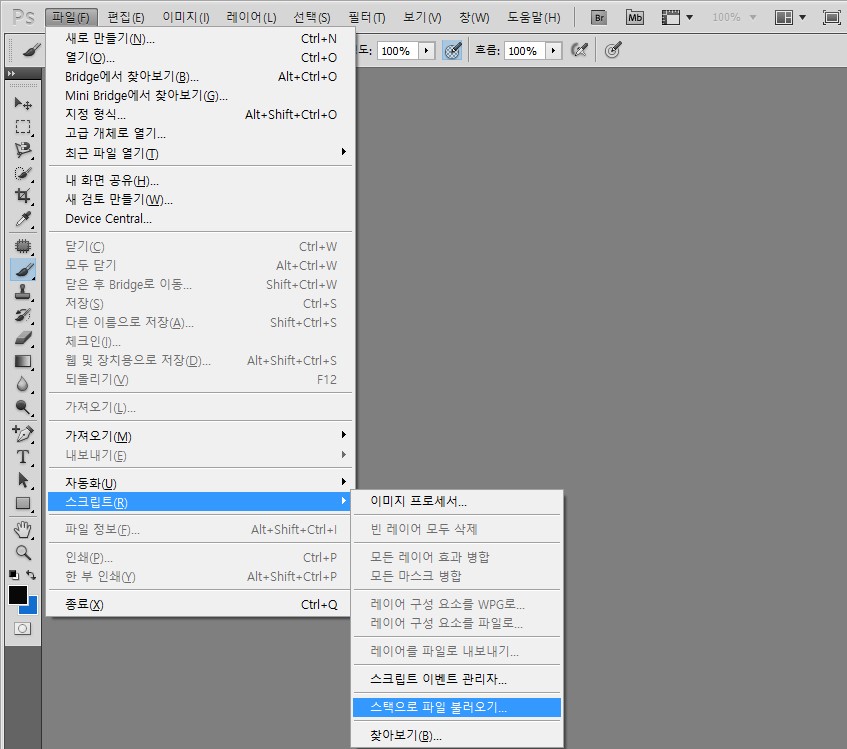Image resolution: width=847 pixels, height=749 pixels.
Task: Open the Screen Mode switcher
Action: pos(831,17)
